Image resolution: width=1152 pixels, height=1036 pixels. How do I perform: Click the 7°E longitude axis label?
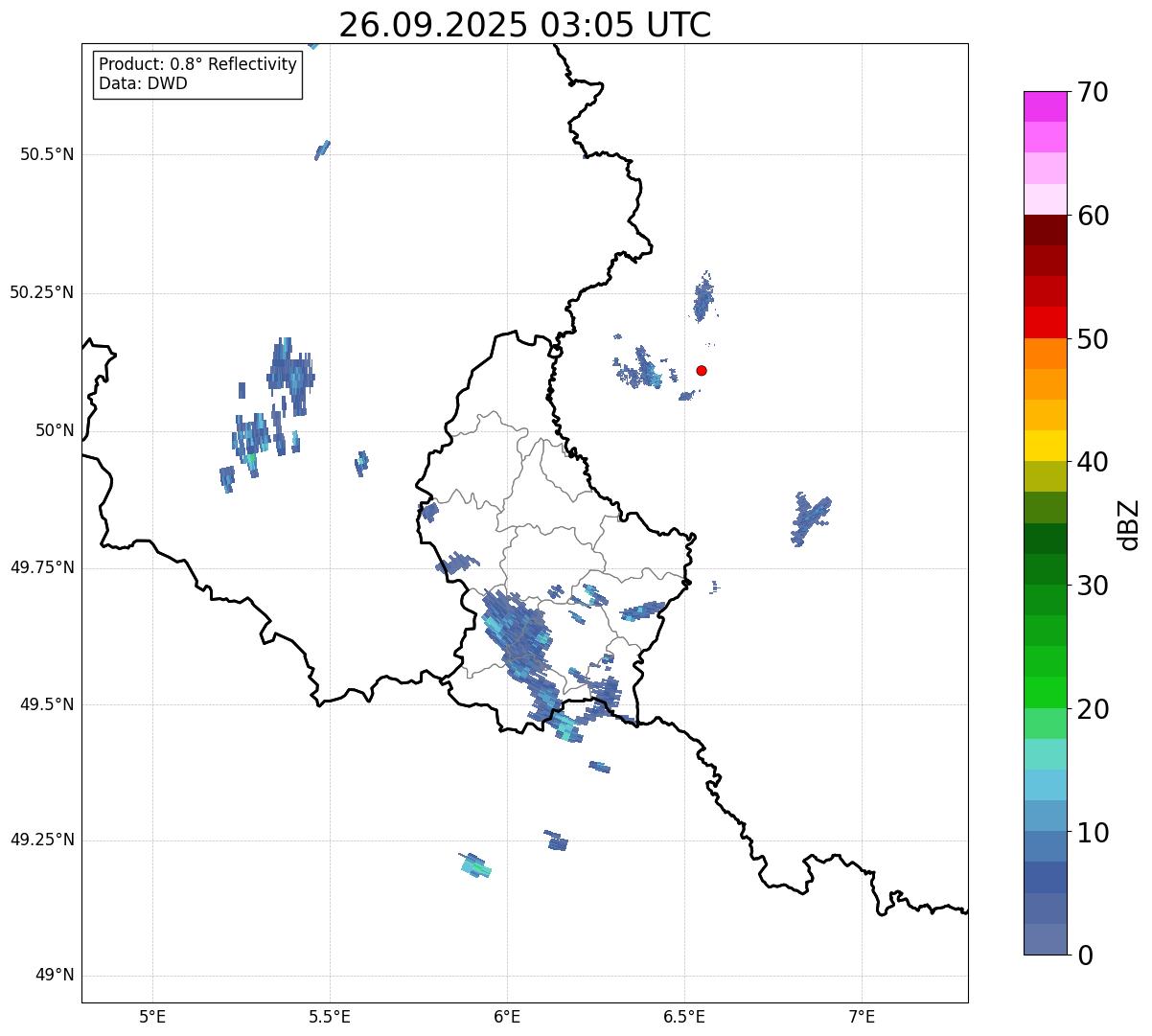(862, 1016)
